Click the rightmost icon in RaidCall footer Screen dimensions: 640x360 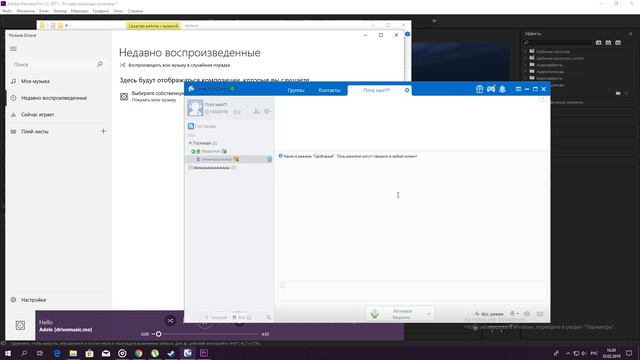[540, 314]
